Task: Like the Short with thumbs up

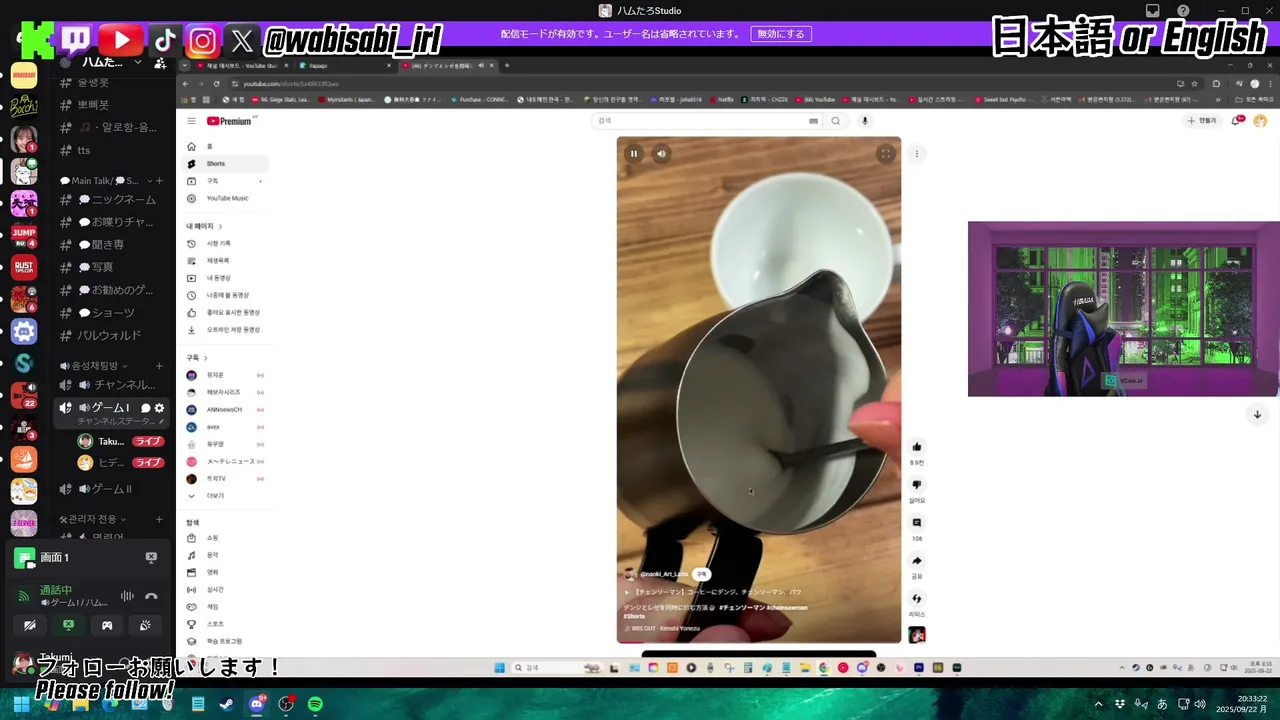Action: pyautogui.click(x=917, y=447)
